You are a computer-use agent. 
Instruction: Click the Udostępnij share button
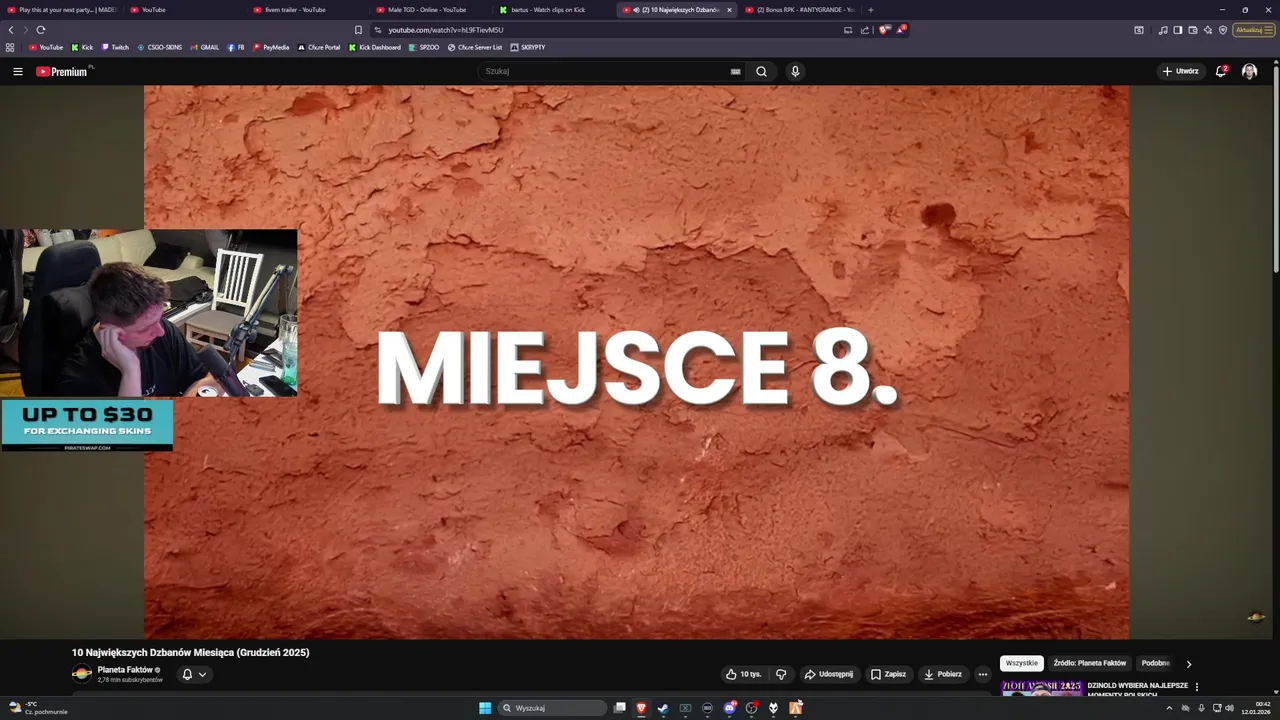(x=829, y=674)
